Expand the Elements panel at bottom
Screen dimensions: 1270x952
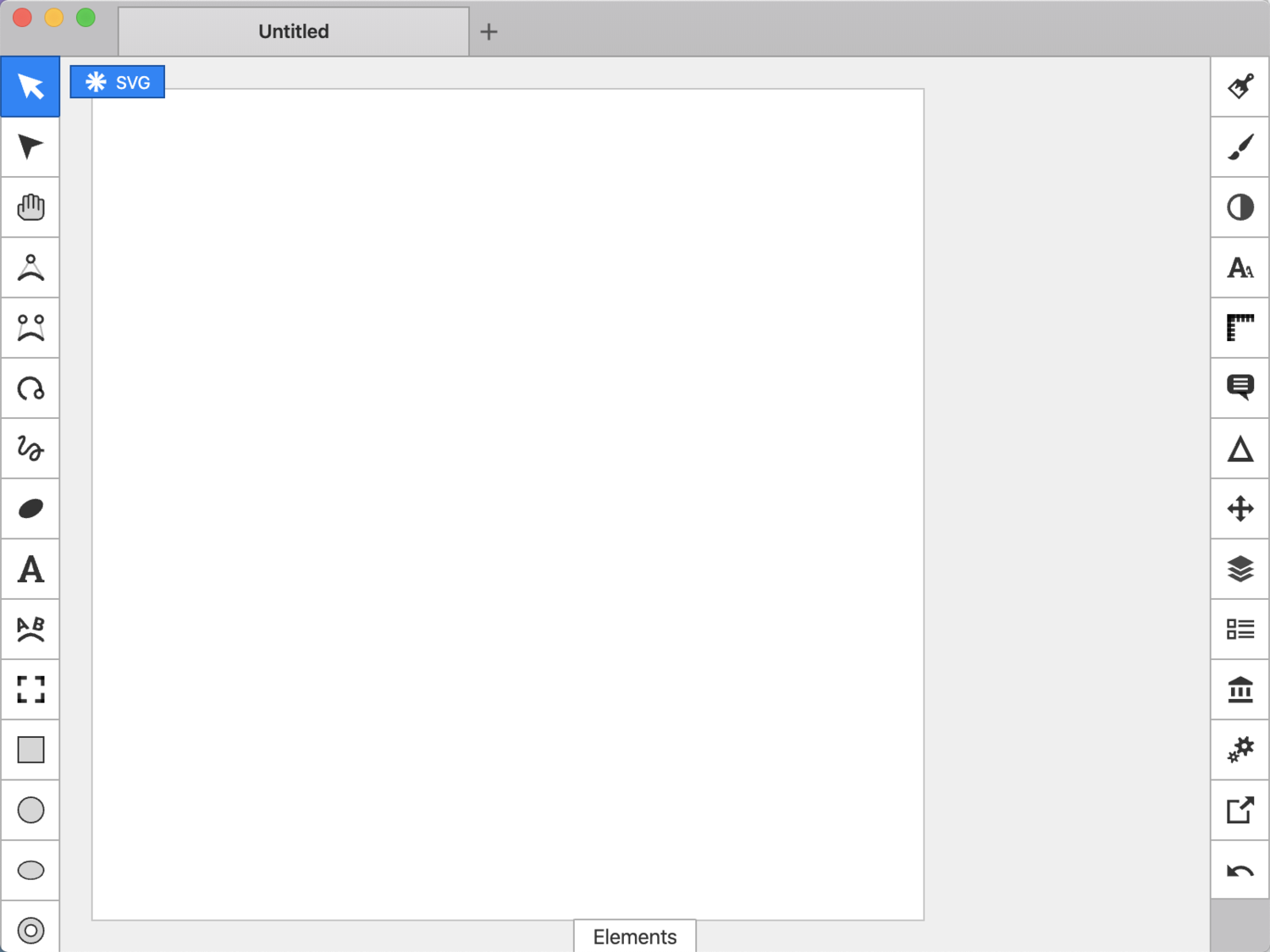pos(634,937)
